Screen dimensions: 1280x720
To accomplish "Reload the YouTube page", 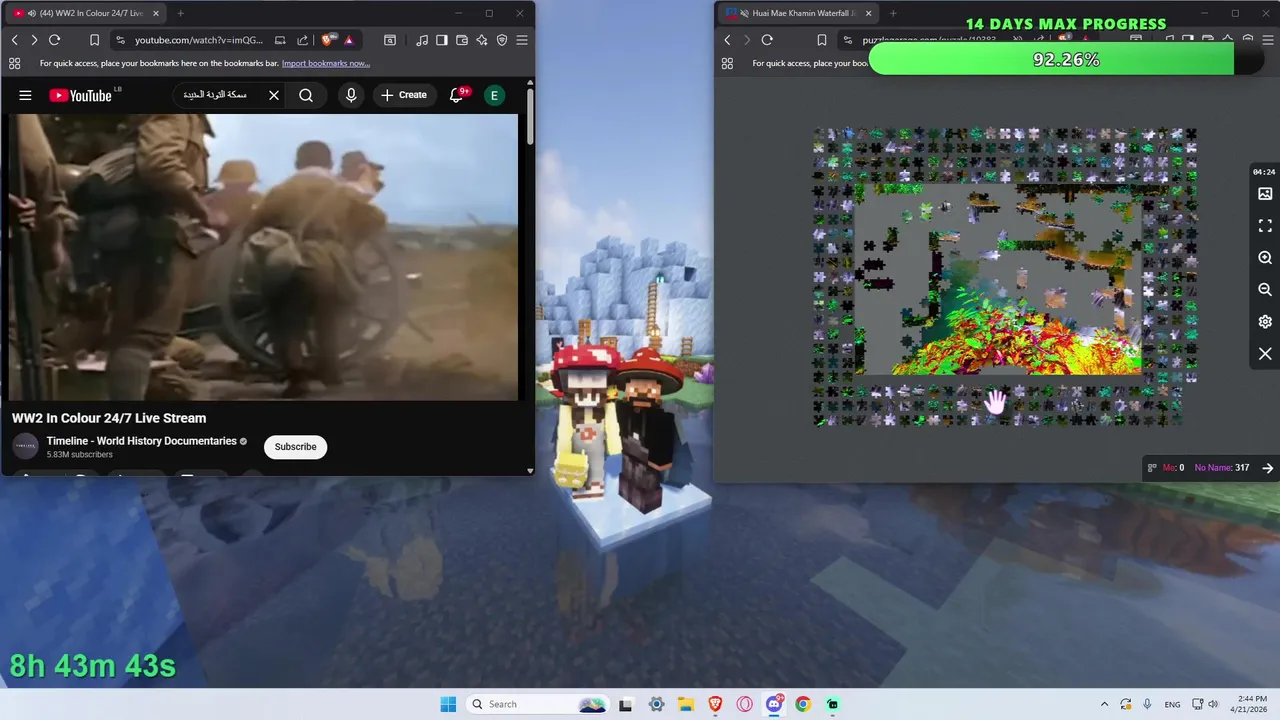I will pyautogui.click(x=55, y=40).
